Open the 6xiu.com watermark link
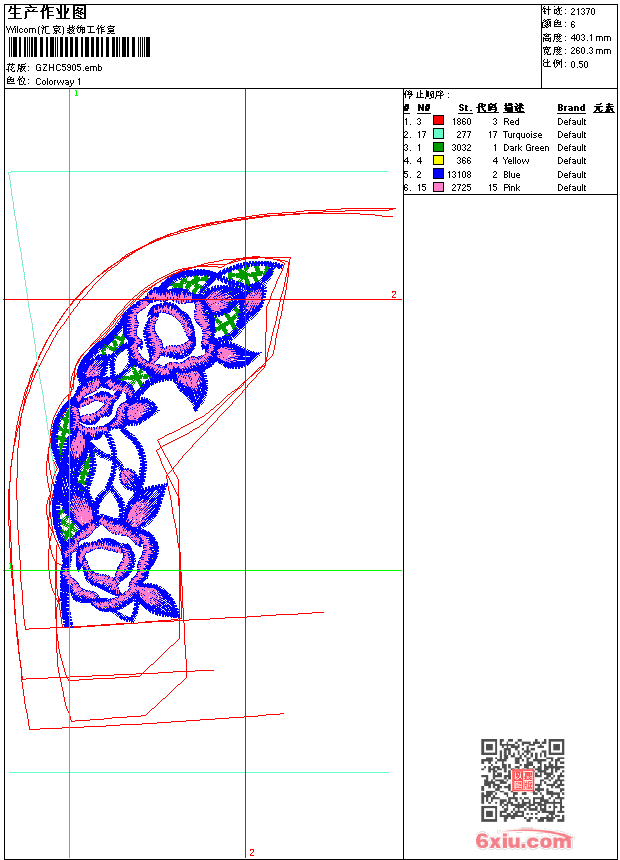Screen dimensions: 620x860 [523, 841]
